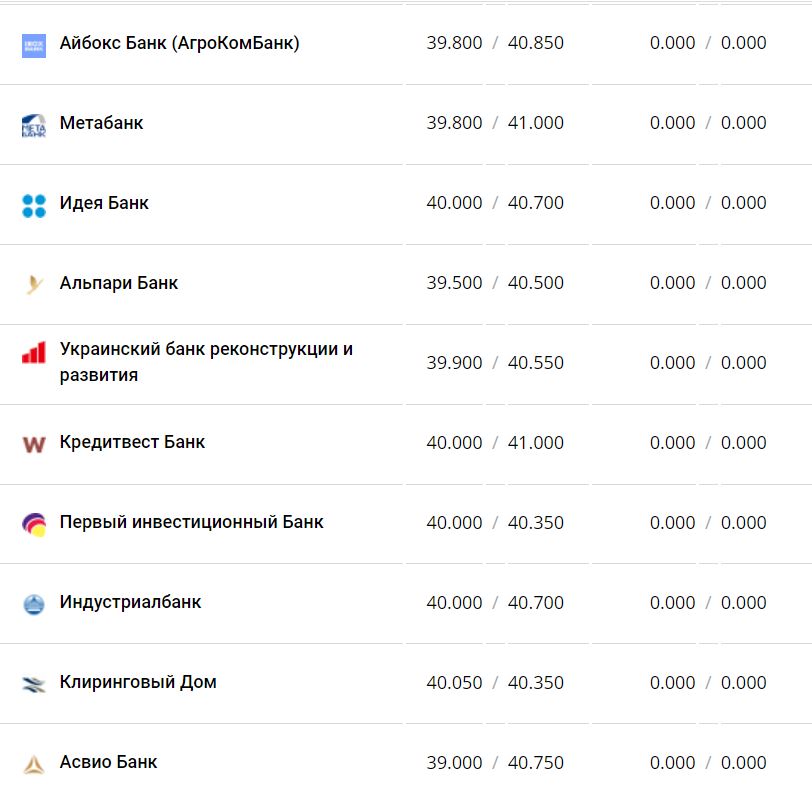The image size is (812, 790).
Task: Go to the Идея Банк page
Action: click(x=104, y=203)
